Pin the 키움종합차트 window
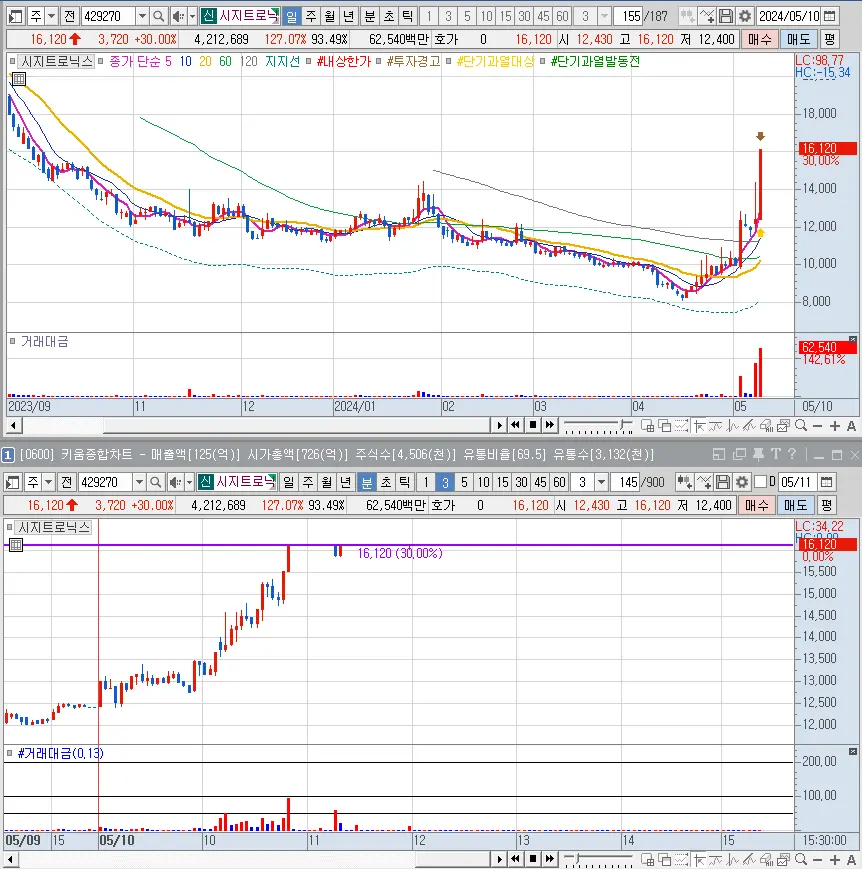This screenshot has width=862, height=869. [758, 454]
